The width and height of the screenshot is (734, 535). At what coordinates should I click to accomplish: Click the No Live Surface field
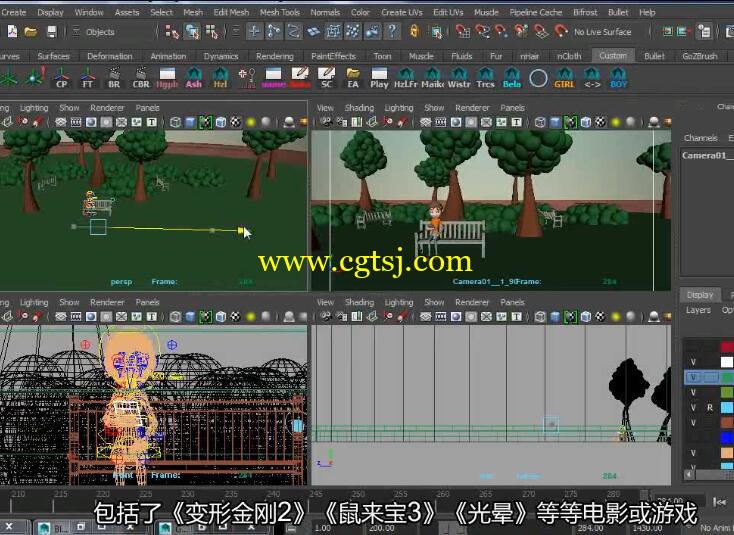(602, 32)
